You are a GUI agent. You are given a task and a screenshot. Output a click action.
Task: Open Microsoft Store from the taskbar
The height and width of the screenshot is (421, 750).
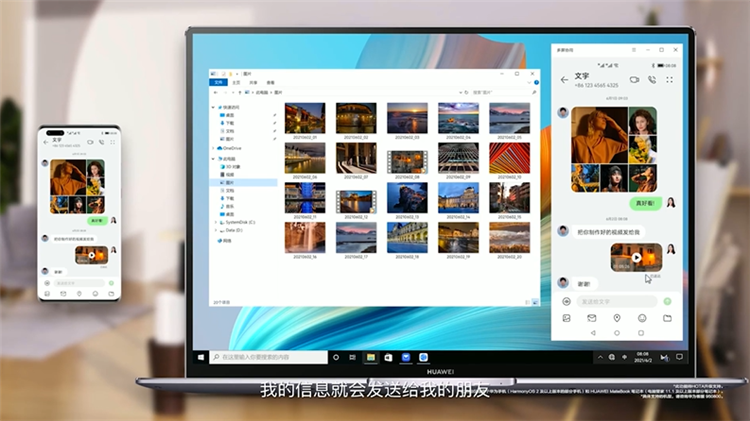[388, 357]
